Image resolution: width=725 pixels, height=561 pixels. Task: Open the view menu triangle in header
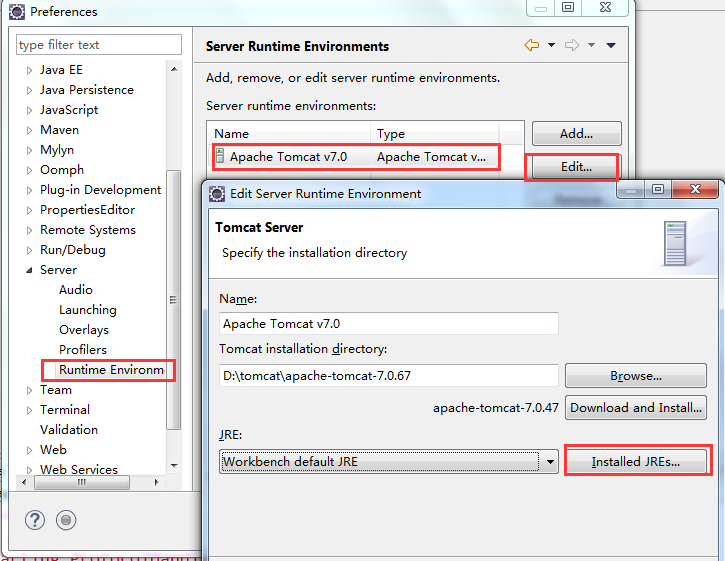pos(611,45)
